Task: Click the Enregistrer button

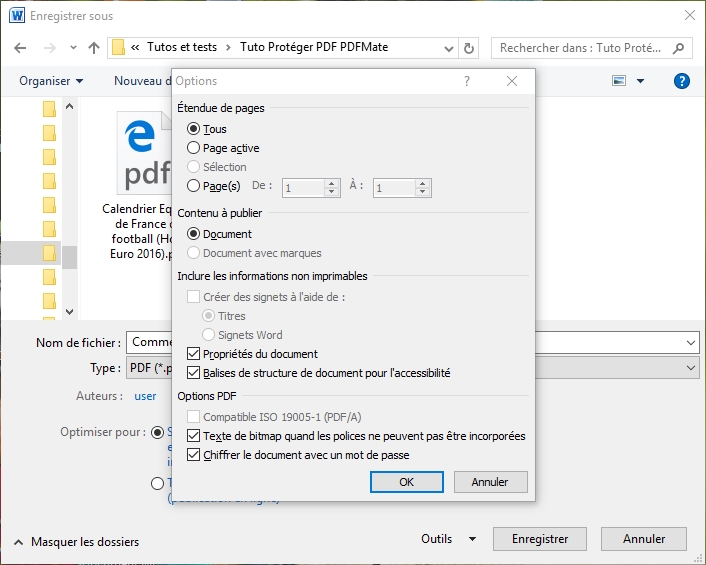Action: pyautogui.click(x=539, y=539)
